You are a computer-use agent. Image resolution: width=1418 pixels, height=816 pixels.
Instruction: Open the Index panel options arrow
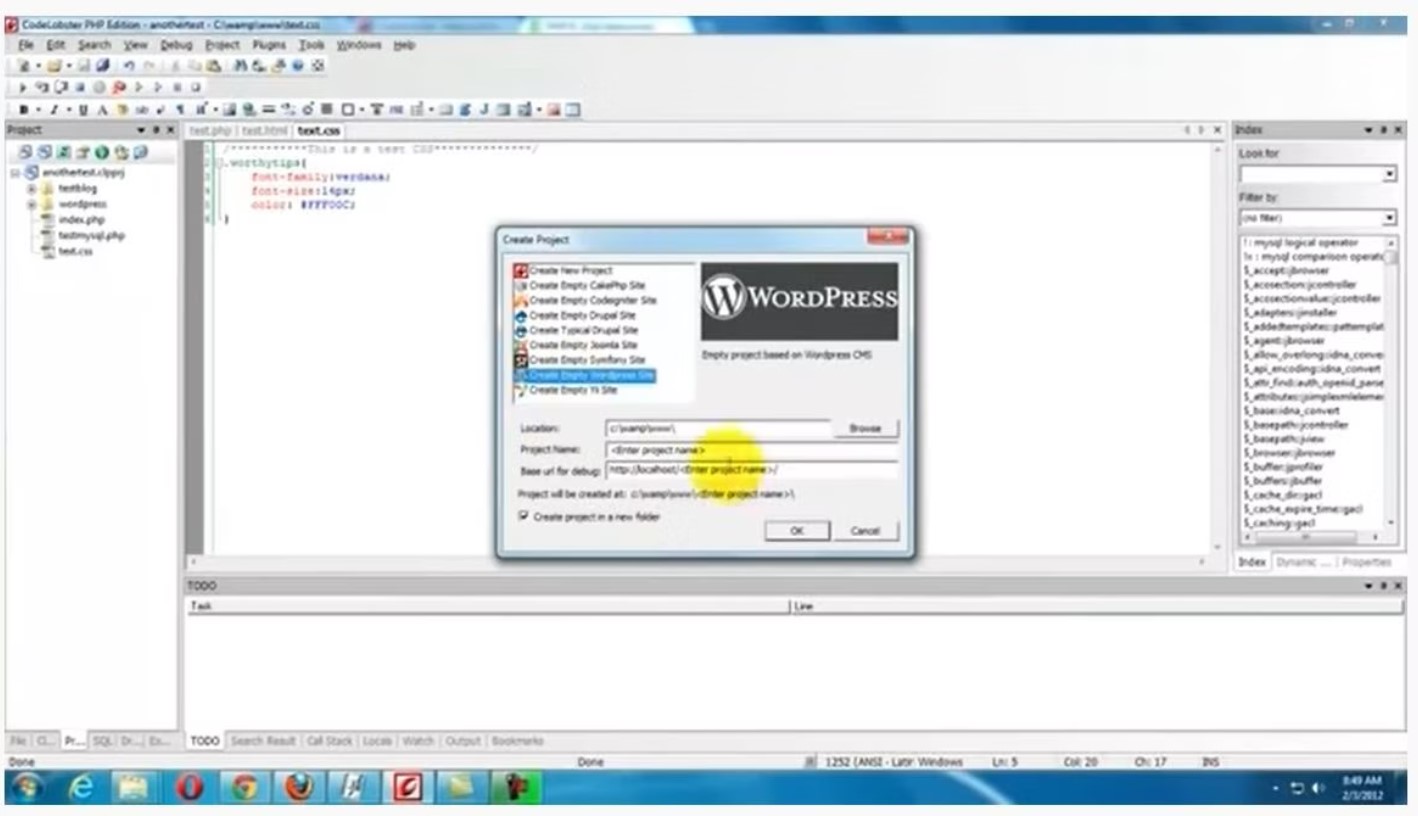[x=1368, y=131]
